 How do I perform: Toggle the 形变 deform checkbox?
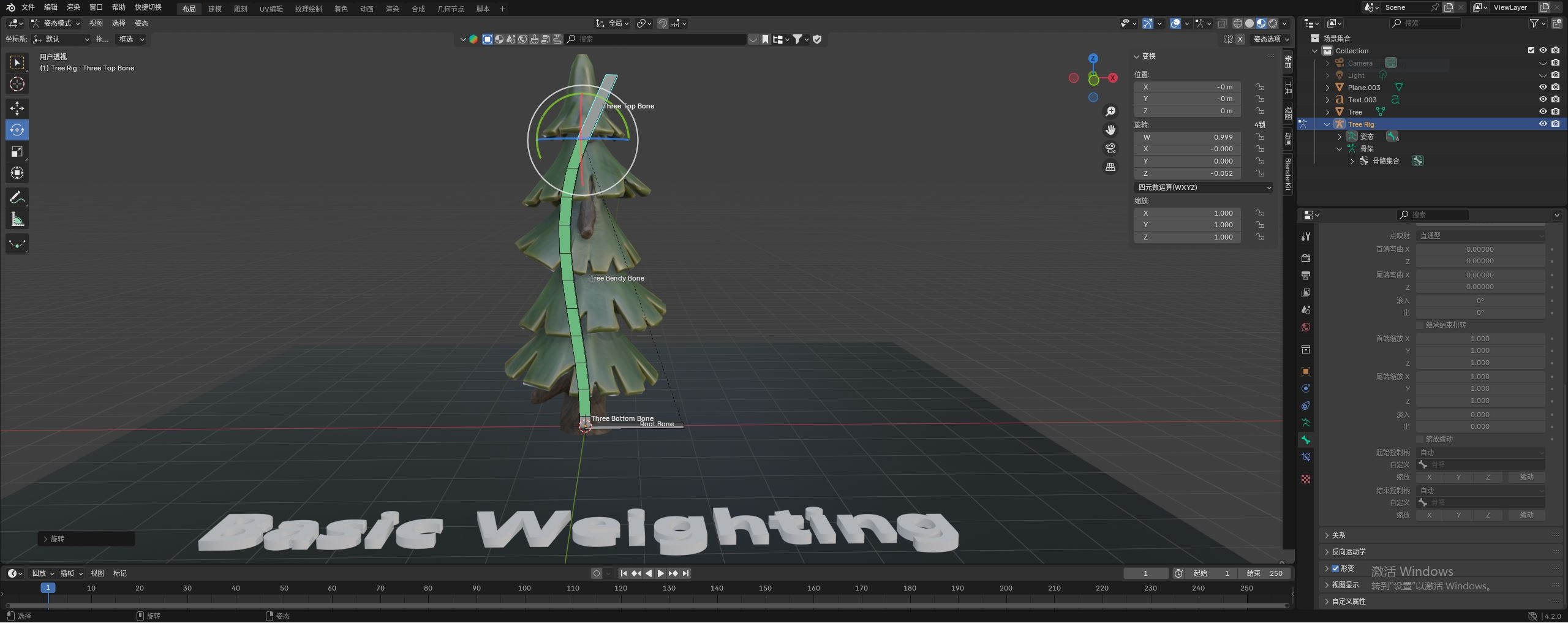[1335, 568]
